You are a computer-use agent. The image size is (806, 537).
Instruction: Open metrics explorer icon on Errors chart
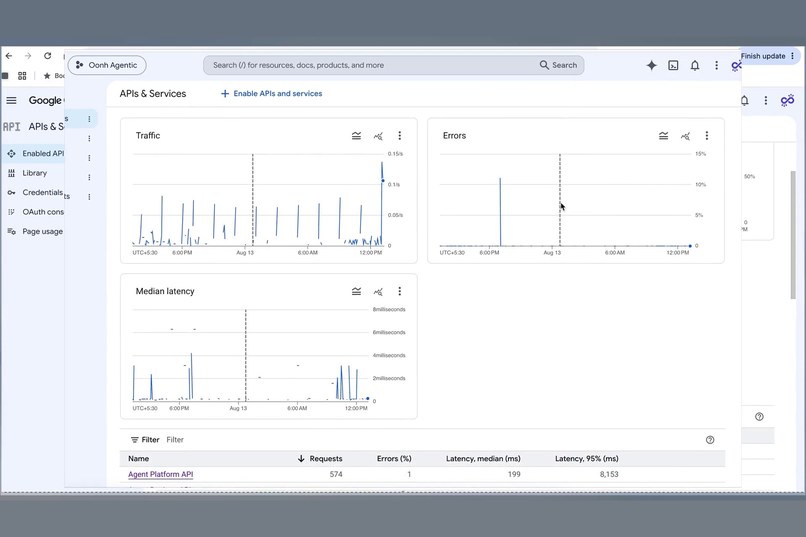click(x=685, y=136)
